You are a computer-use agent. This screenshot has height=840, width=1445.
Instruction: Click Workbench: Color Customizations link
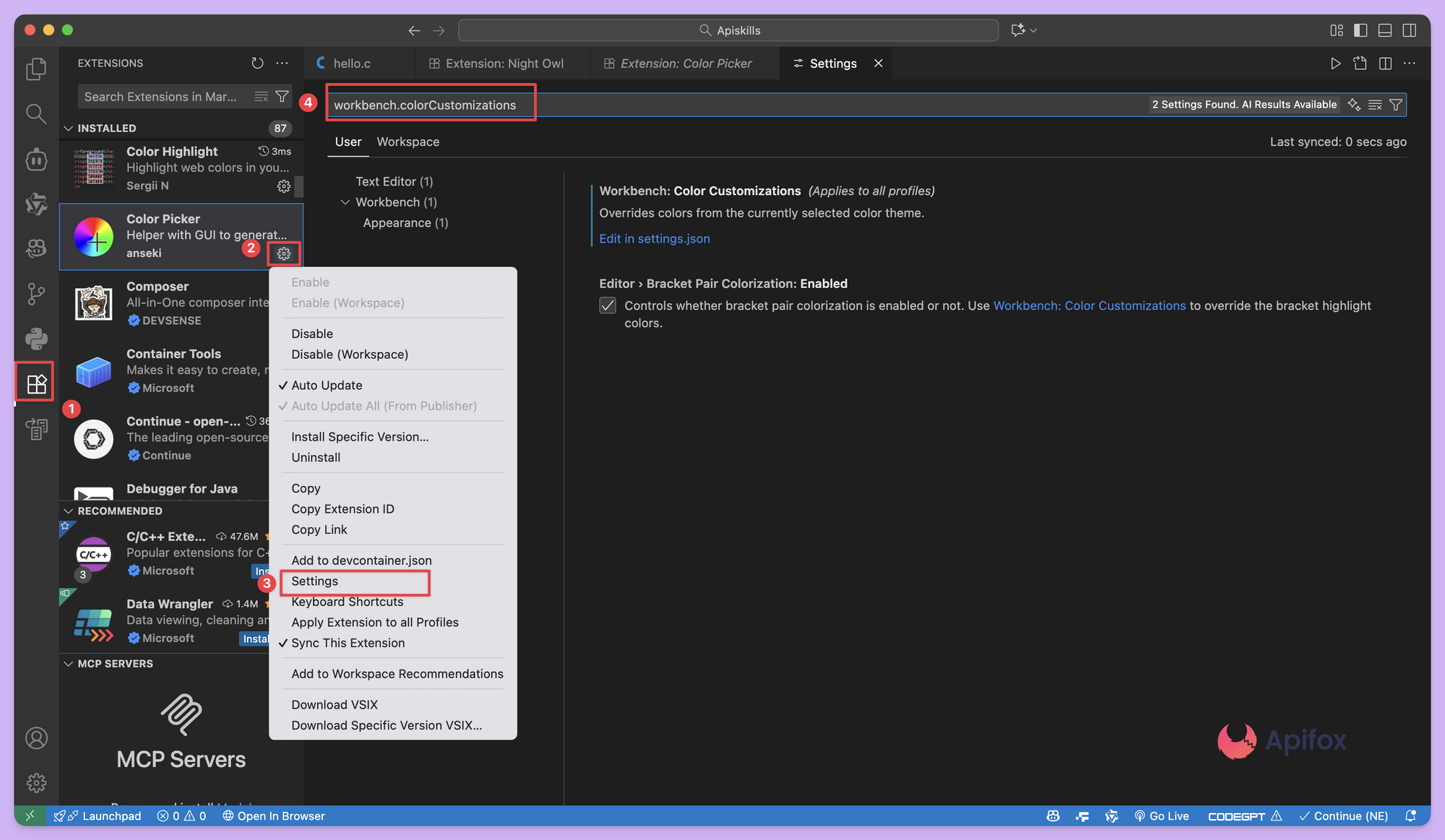coord(1089,306)
